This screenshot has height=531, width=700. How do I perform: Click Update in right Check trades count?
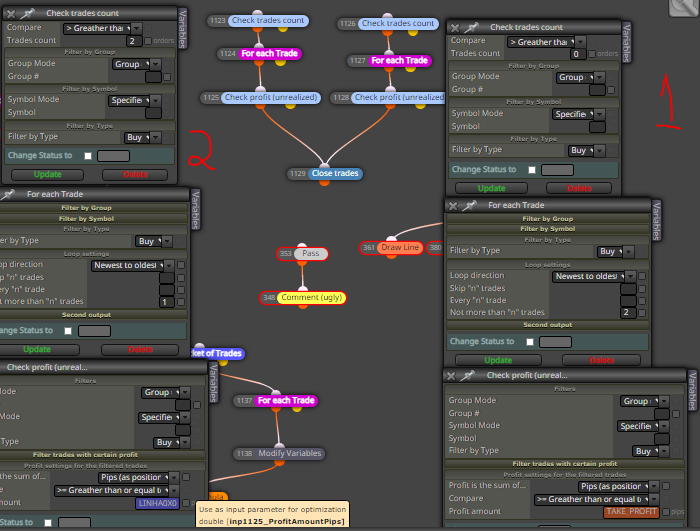click(491, 188)
